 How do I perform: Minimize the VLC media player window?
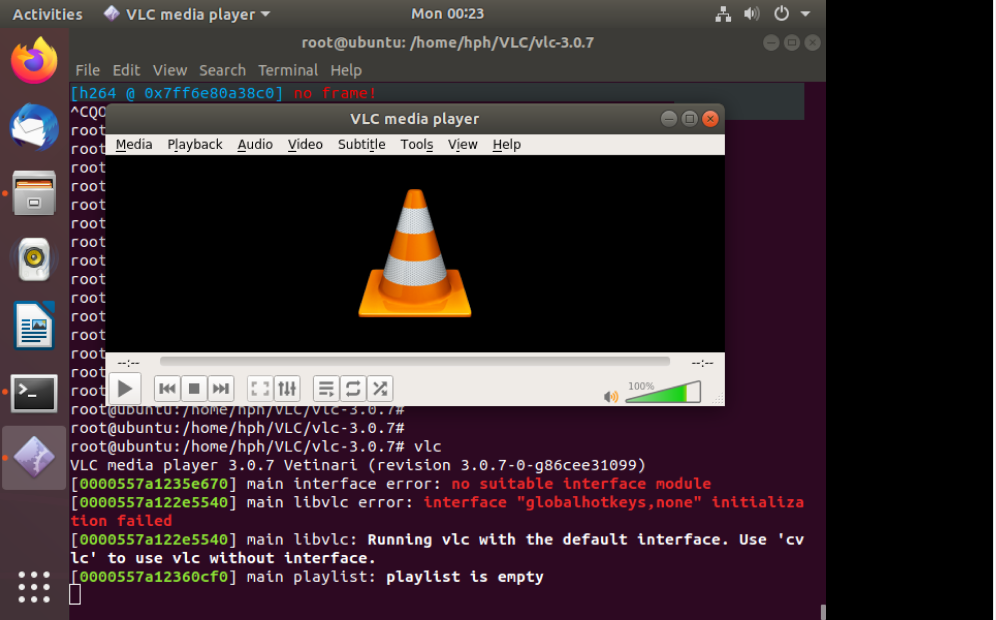point(668,119)
